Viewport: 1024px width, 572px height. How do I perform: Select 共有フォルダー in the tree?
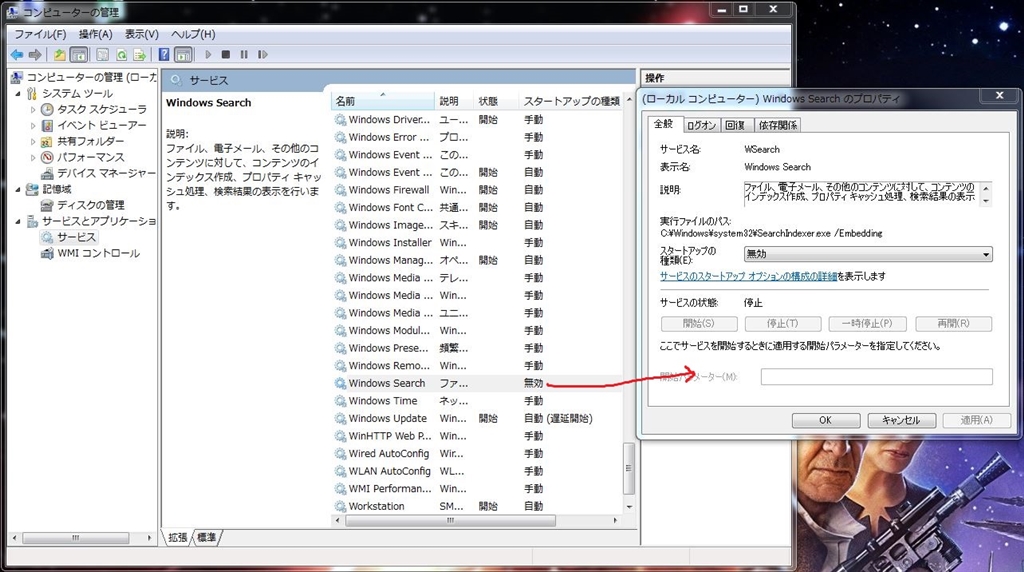tap(90, 141)
